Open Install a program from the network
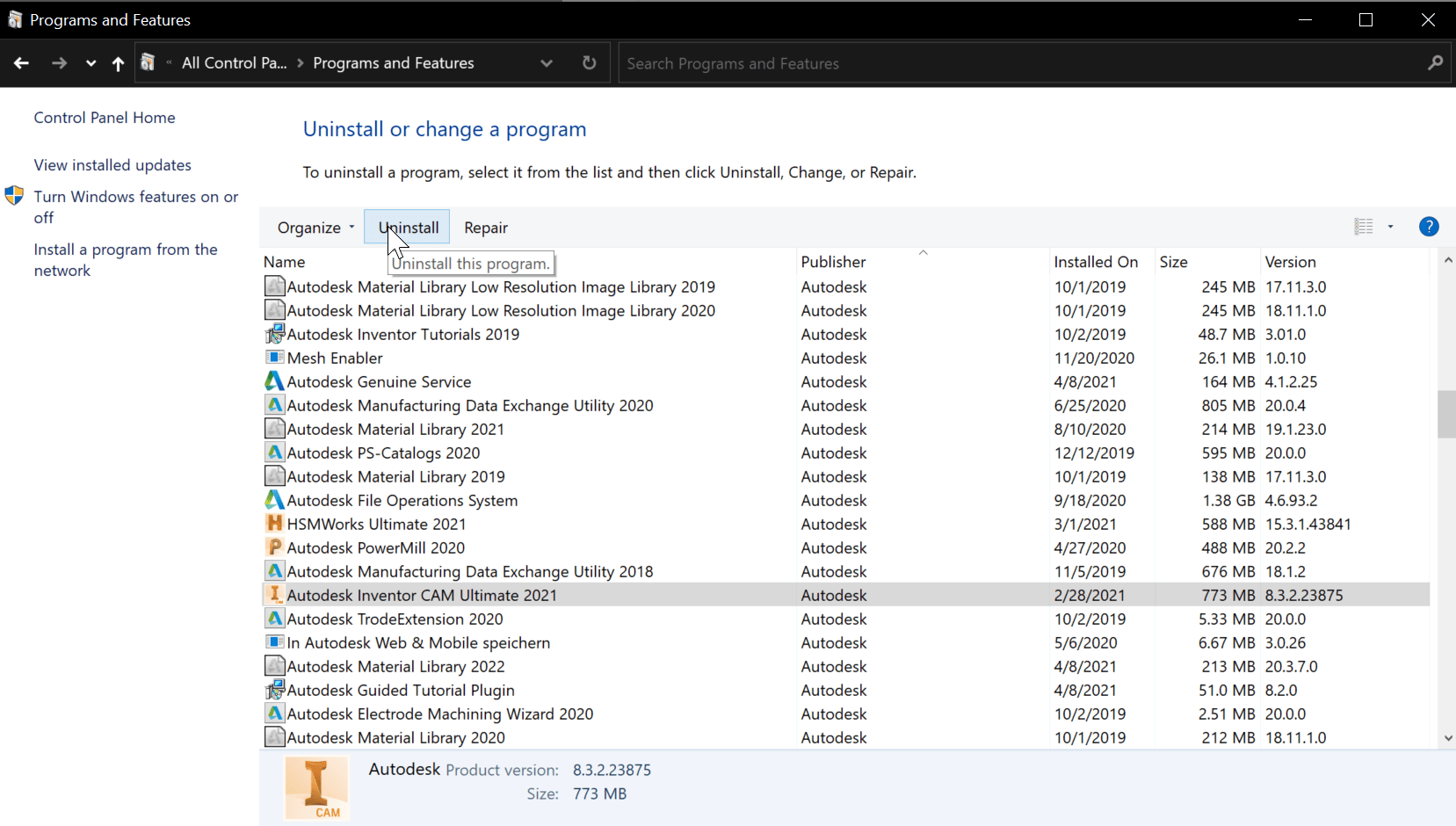This screenshot has width=1456, height=826. [126, 259]
